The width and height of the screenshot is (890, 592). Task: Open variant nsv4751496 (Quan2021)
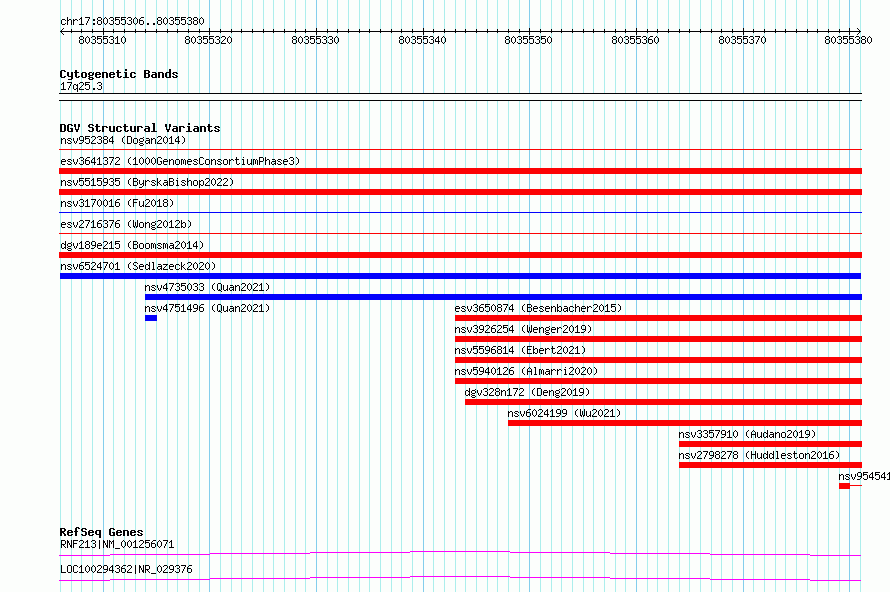pos(207,308)
